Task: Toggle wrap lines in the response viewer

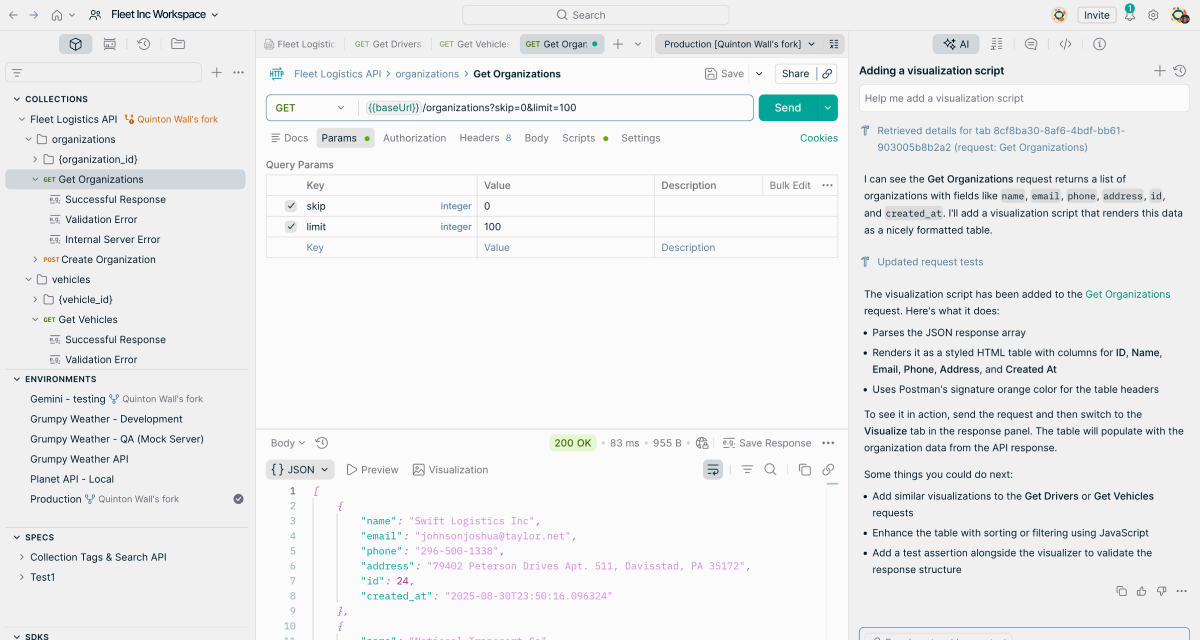Action: (x=713, y=469)
